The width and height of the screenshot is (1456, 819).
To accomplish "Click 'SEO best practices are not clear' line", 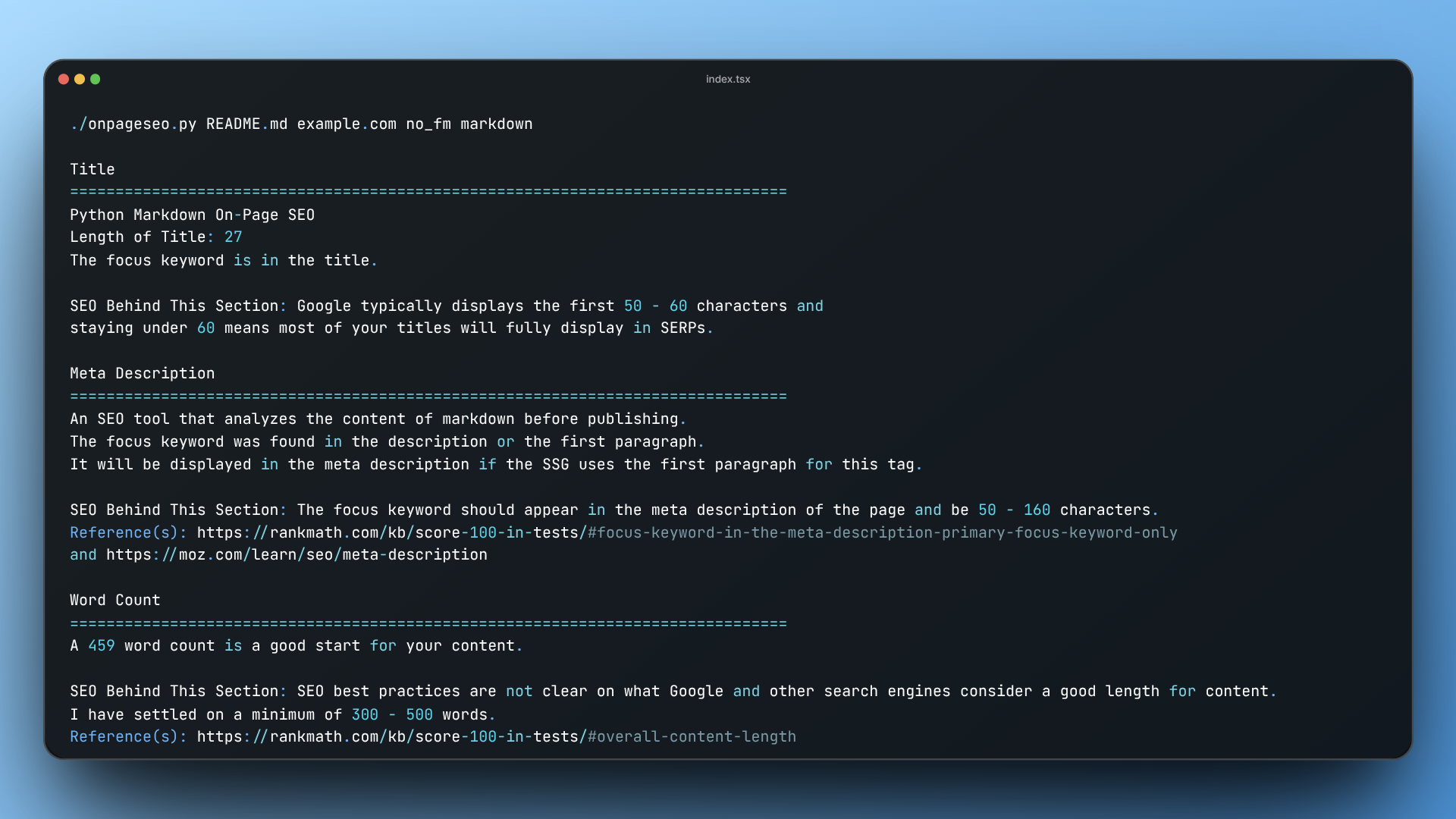I will pos(673,692).
